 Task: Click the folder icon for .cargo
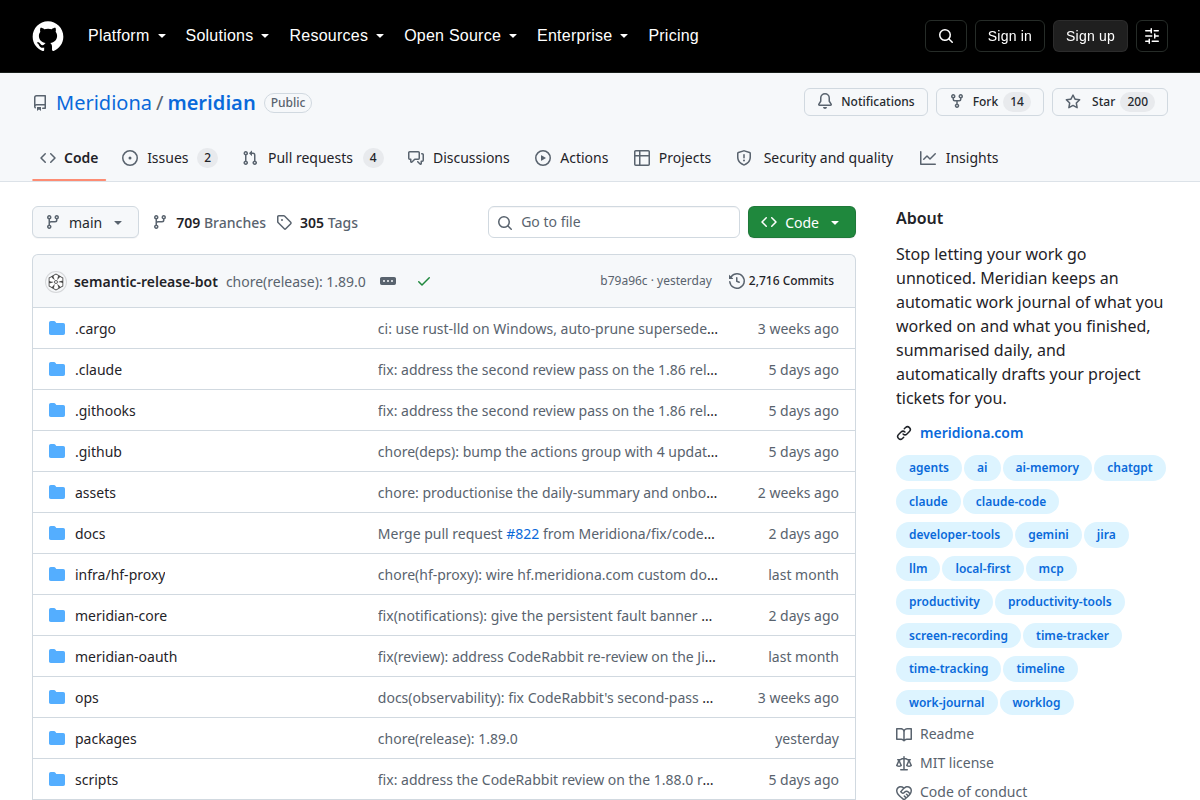tap(57, 329)
